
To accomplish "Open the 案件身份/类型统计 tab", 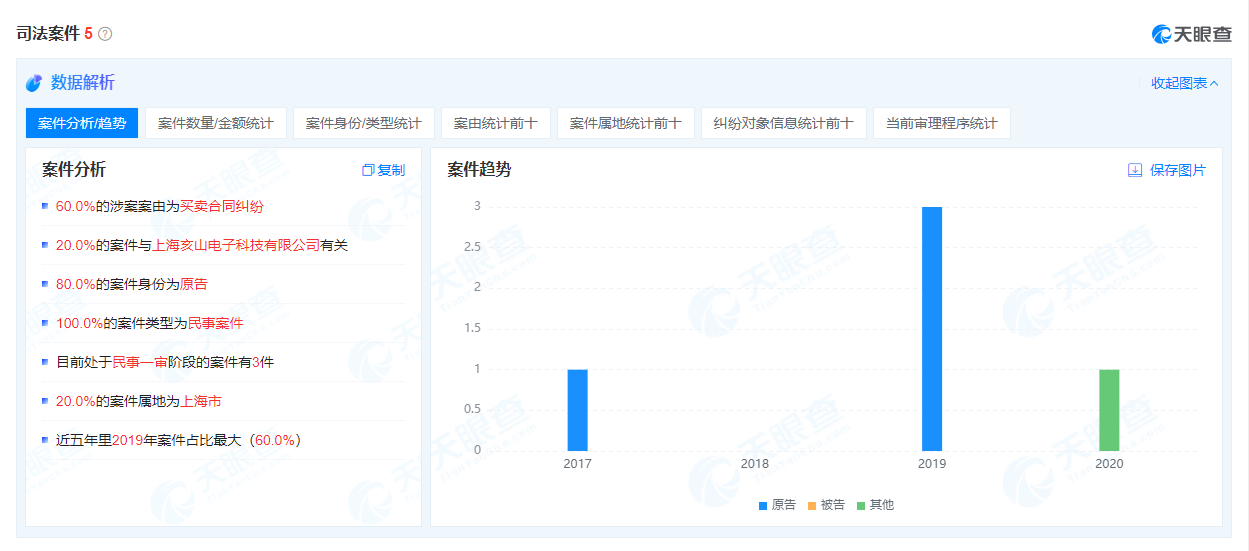I will pyautogui.click(x=364, y=123).
